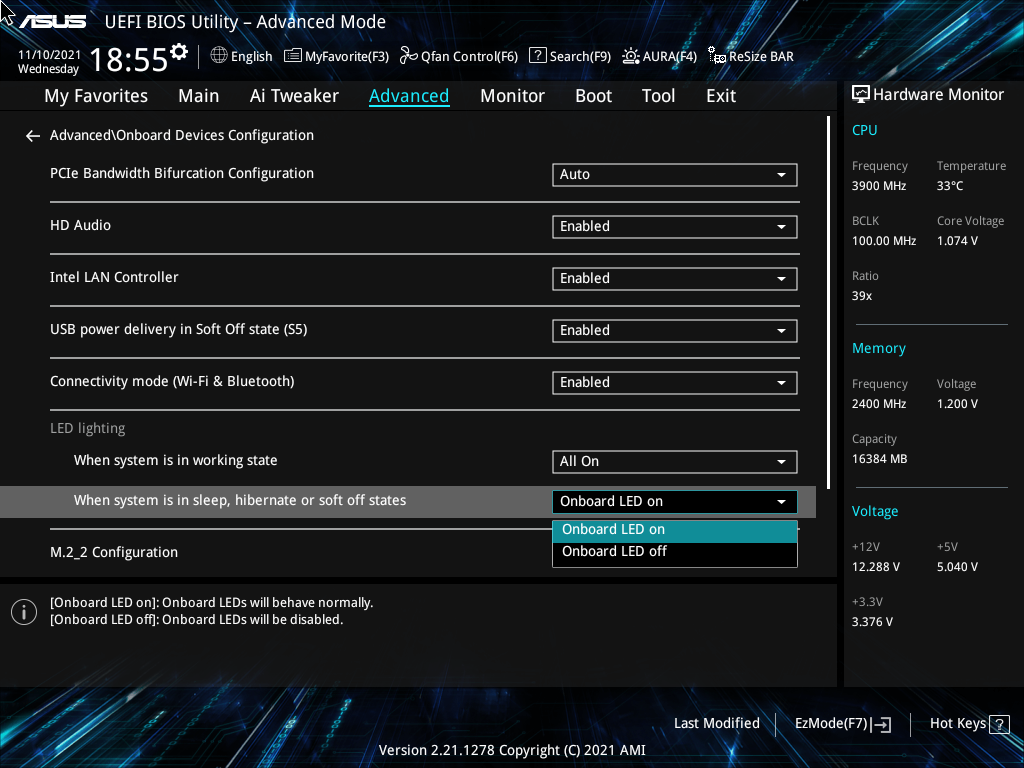1024x768 pixels.
Task: Click the 18:55 clock display
Action: (129, 59)
